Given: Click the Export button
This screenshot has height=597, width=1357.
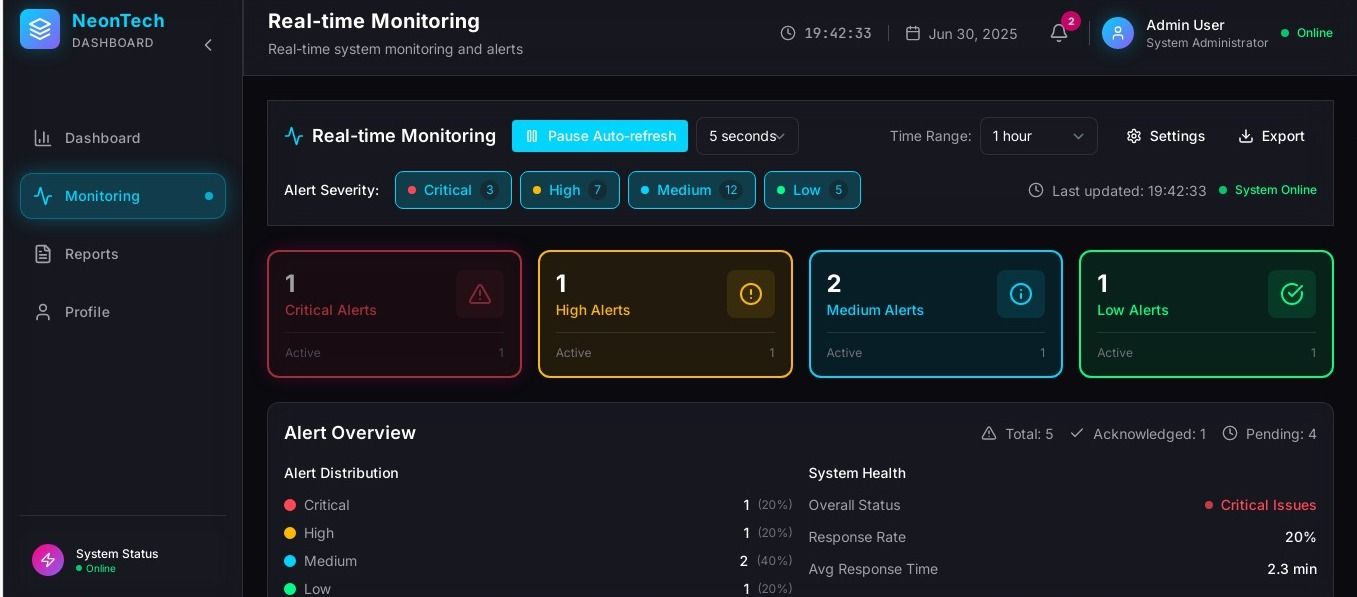Looking at the screenshot, I should pyautogui.click(x=1271, y=136).
